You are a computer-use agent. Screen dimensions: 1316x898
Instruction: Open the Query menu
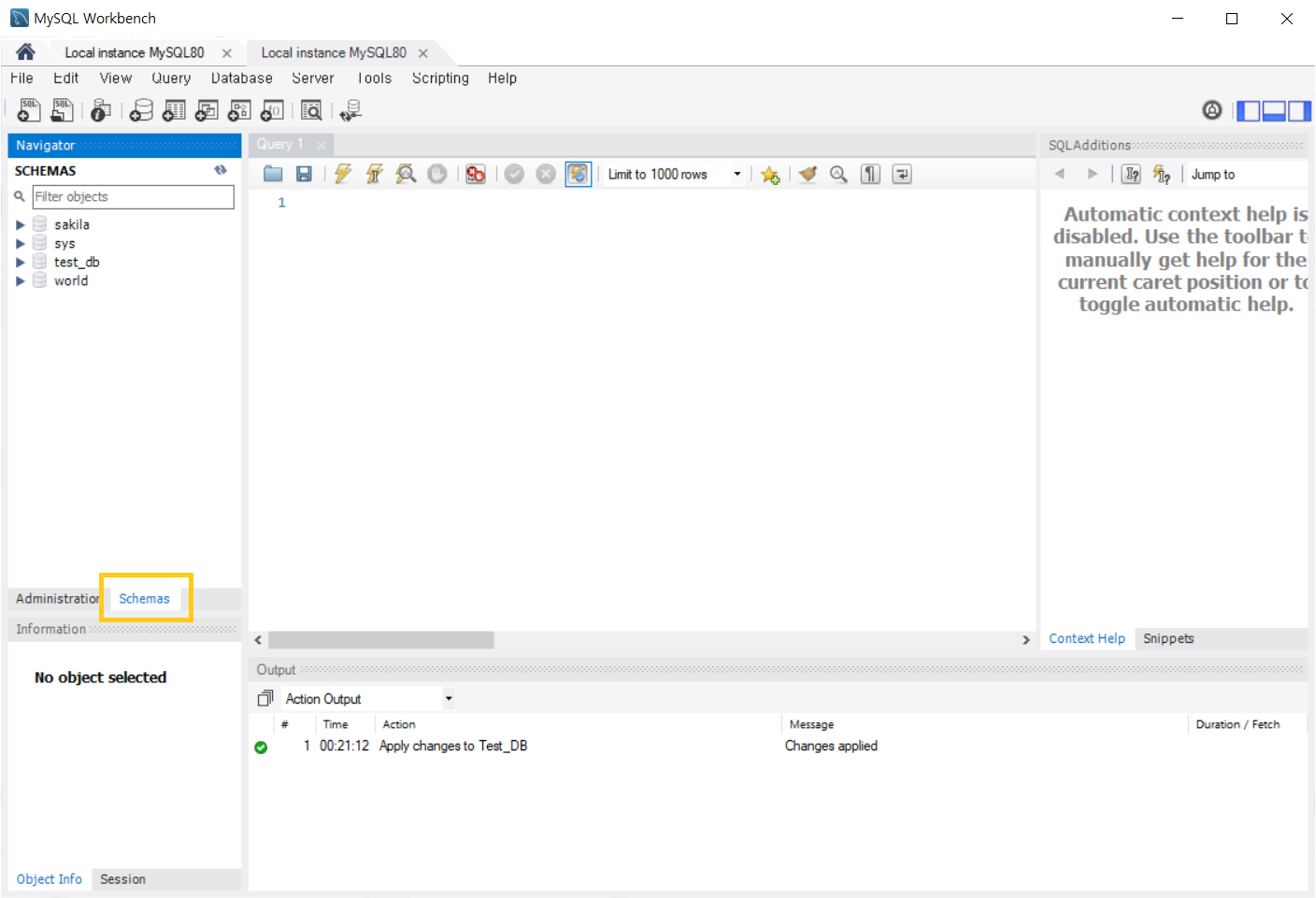point(171,78)
